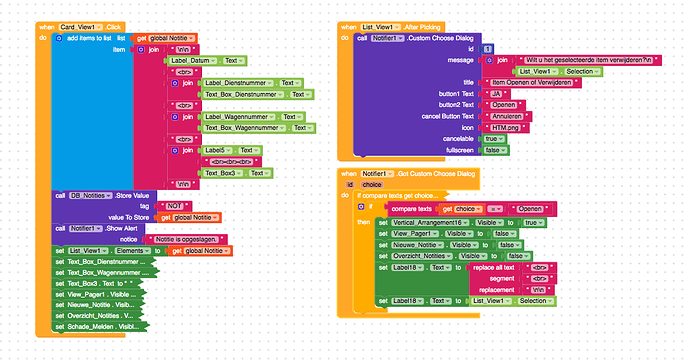Open Label_Datum component dropdown
Screen dimensions: 690x364
point(193,61)
